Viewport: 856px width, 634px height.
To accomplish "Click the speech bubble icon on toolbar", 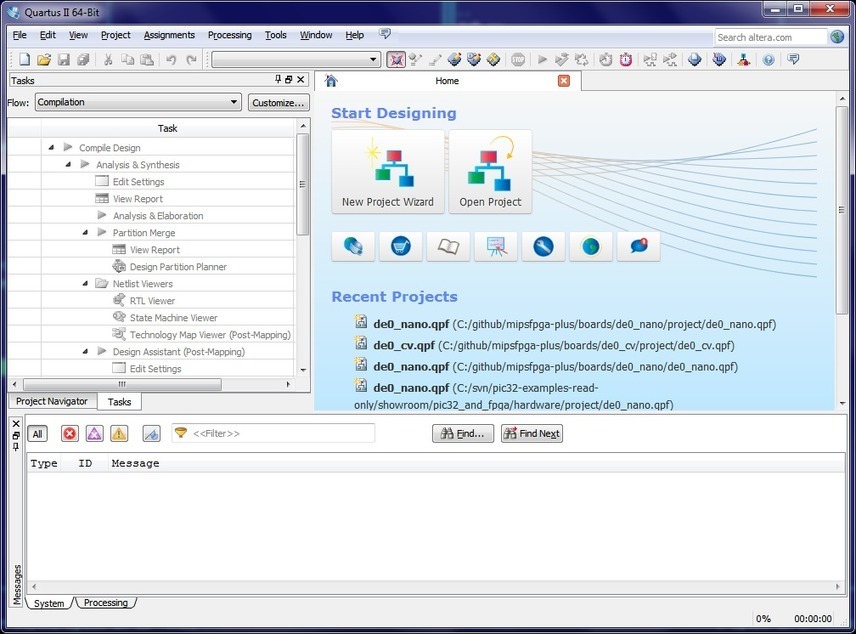I will coord(793,59).
